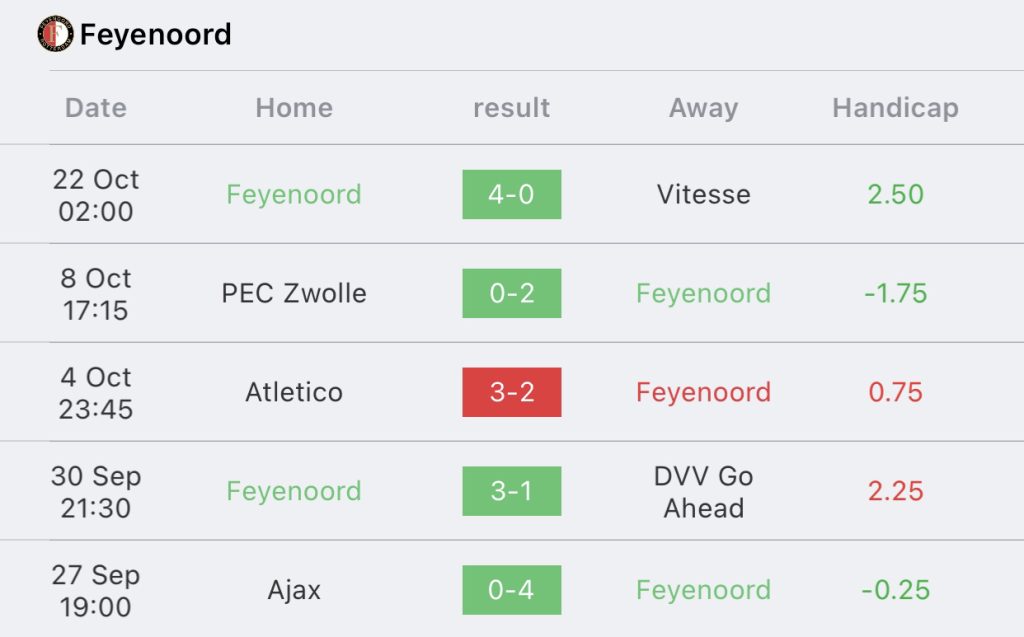Select the Date column header

click(96, 108)
